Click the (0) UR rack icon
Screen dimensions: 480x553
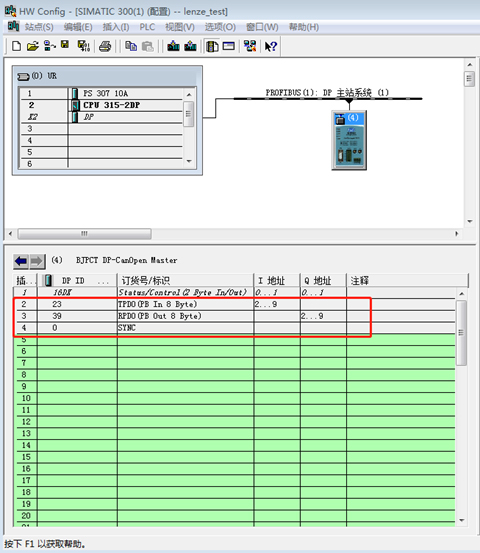23,76
